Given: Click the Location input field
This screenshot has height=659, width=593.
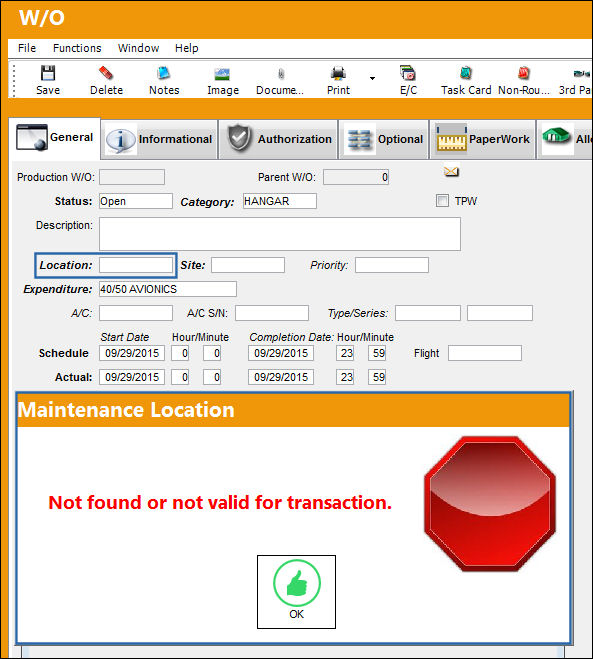Looking at the screenshot, I should click(136, 265).
